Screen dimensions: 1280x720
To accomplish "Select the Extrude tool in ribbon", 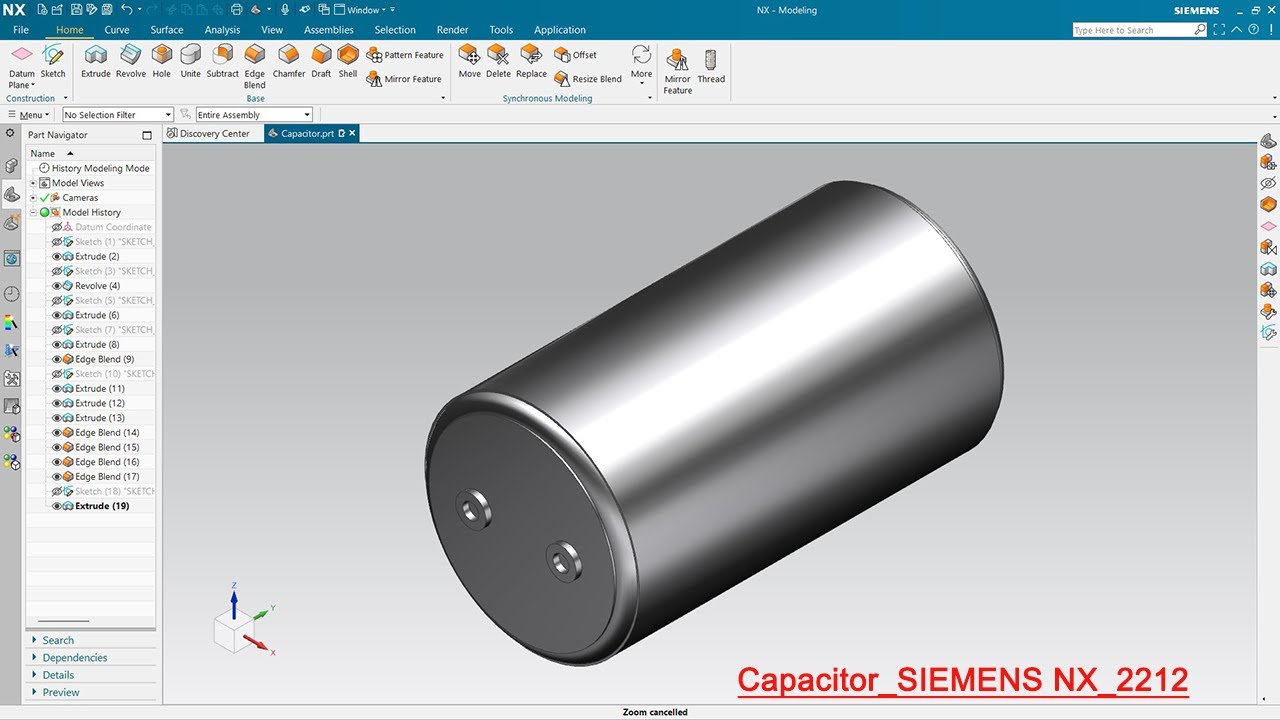I will tap(96, 61).
